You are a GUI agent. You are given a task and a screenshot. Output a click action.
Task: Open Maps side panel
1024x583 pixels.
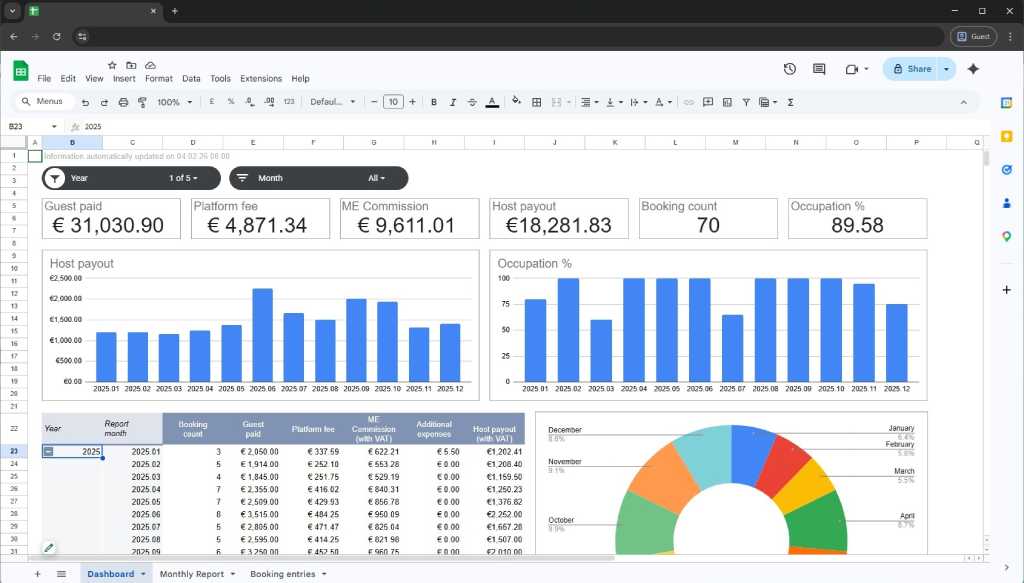[1006, 236]
